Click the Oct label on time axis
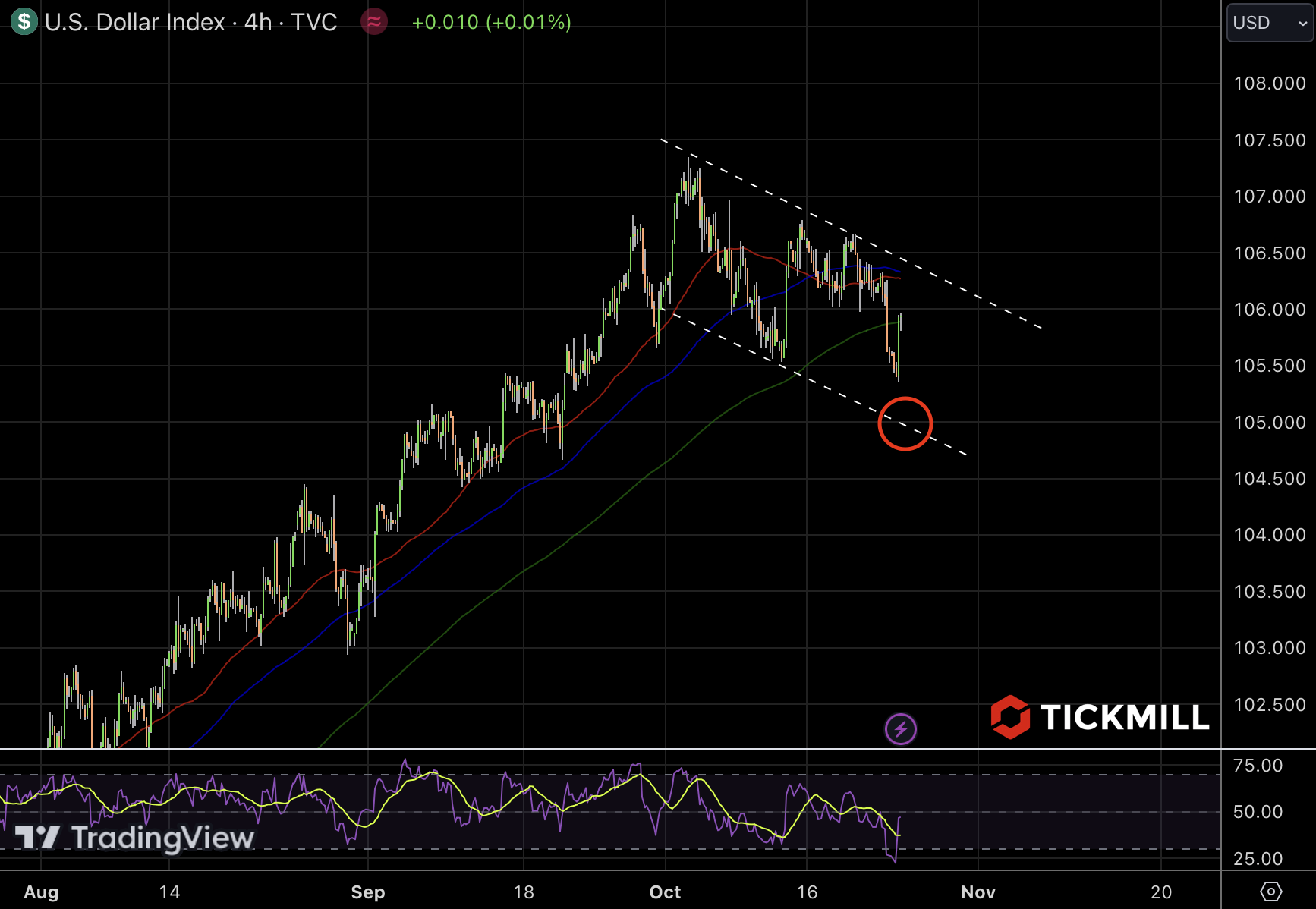The width and height of the screenshot is (1316, 909). pos(665,892)
